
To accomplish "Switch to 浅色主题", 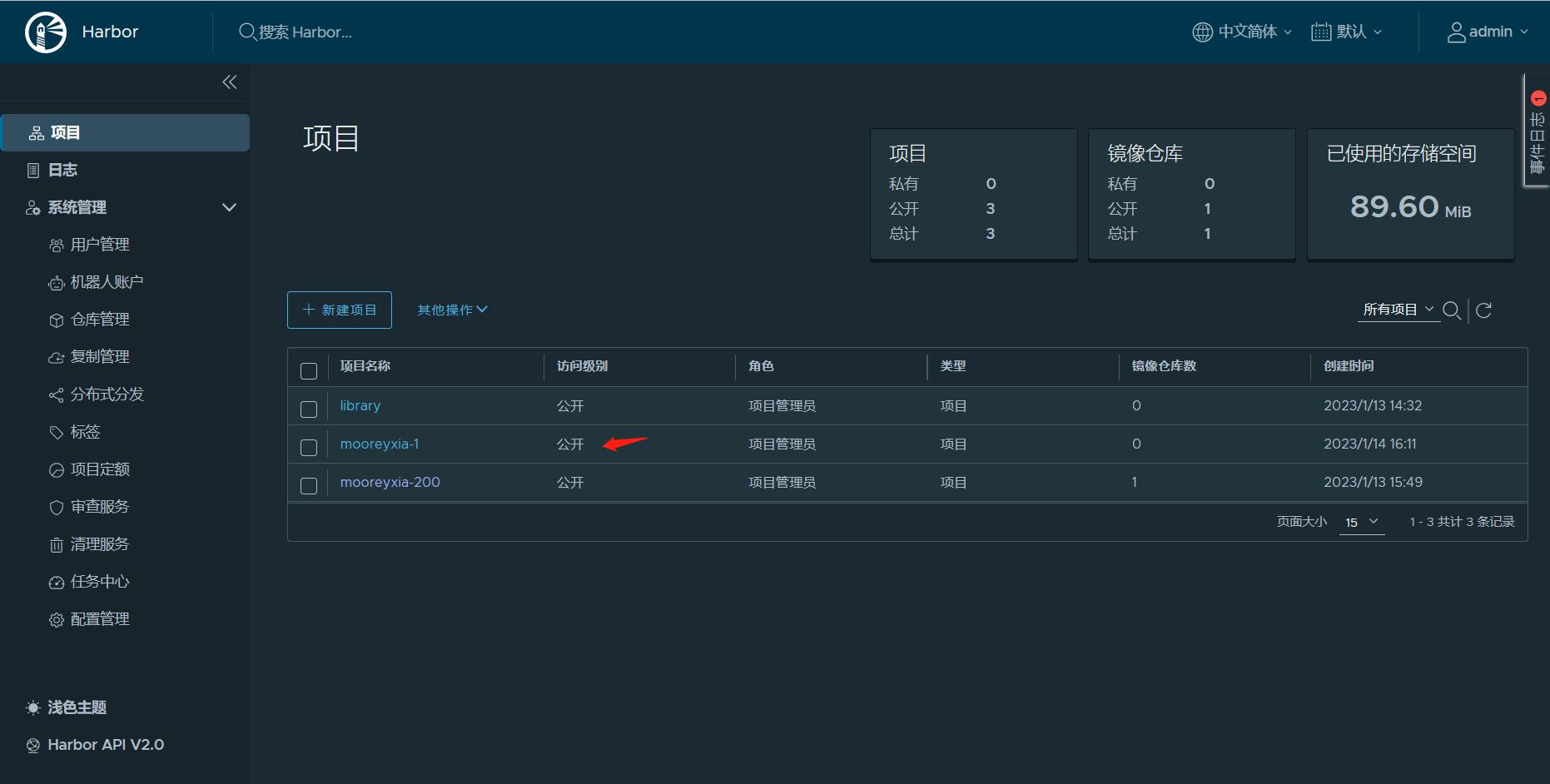I will point(77,707).
